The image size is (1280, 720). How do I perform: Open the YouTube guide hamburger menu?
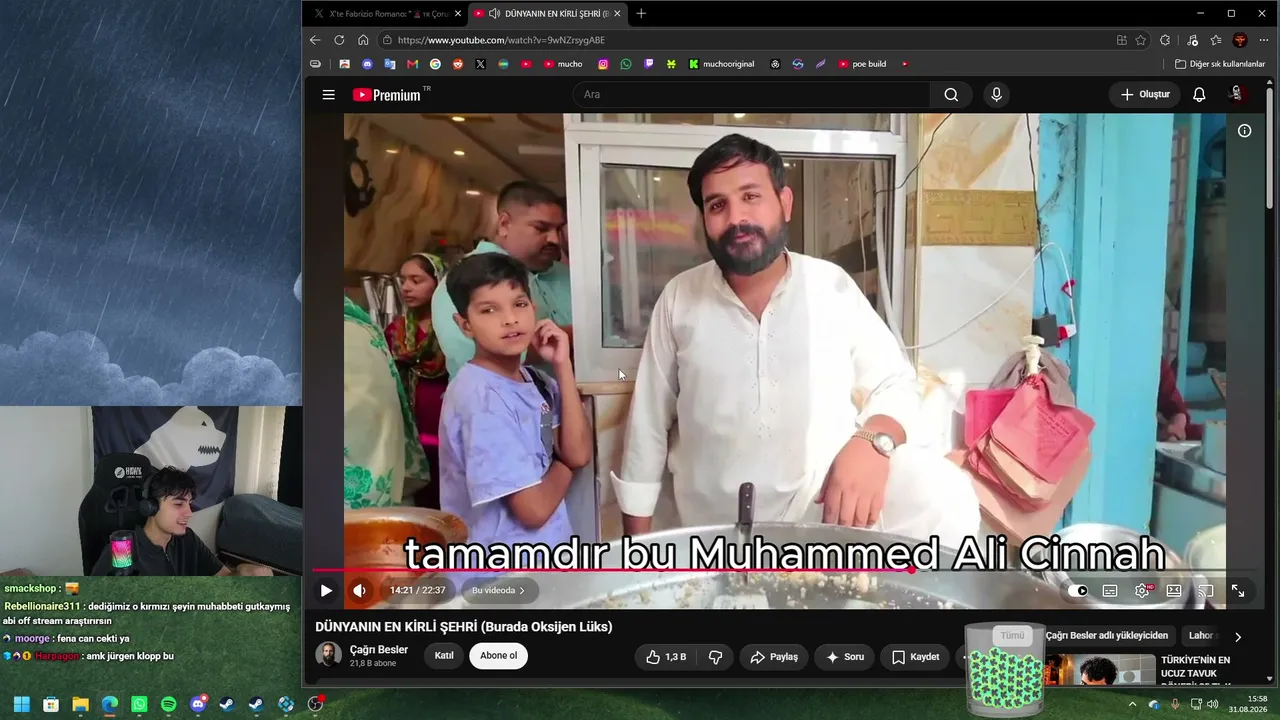328,95
